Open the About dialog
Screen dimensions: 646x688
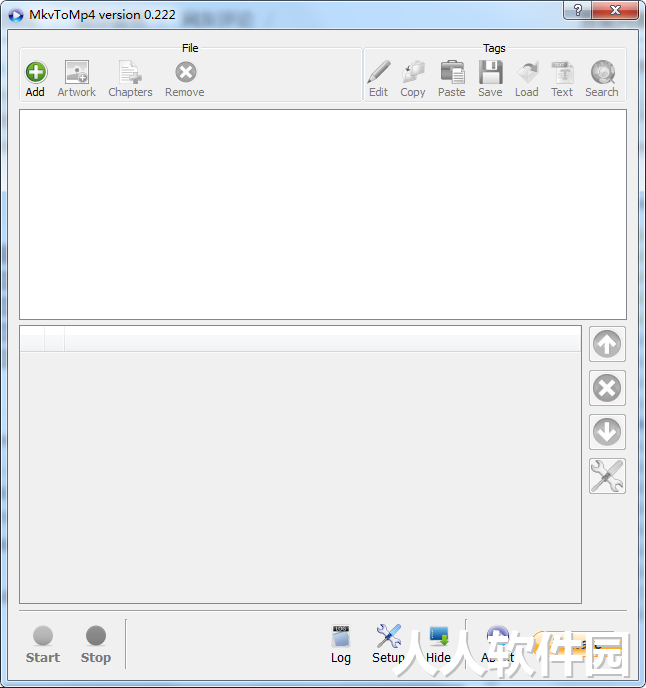pyautogui.click(x=498, y=645)
